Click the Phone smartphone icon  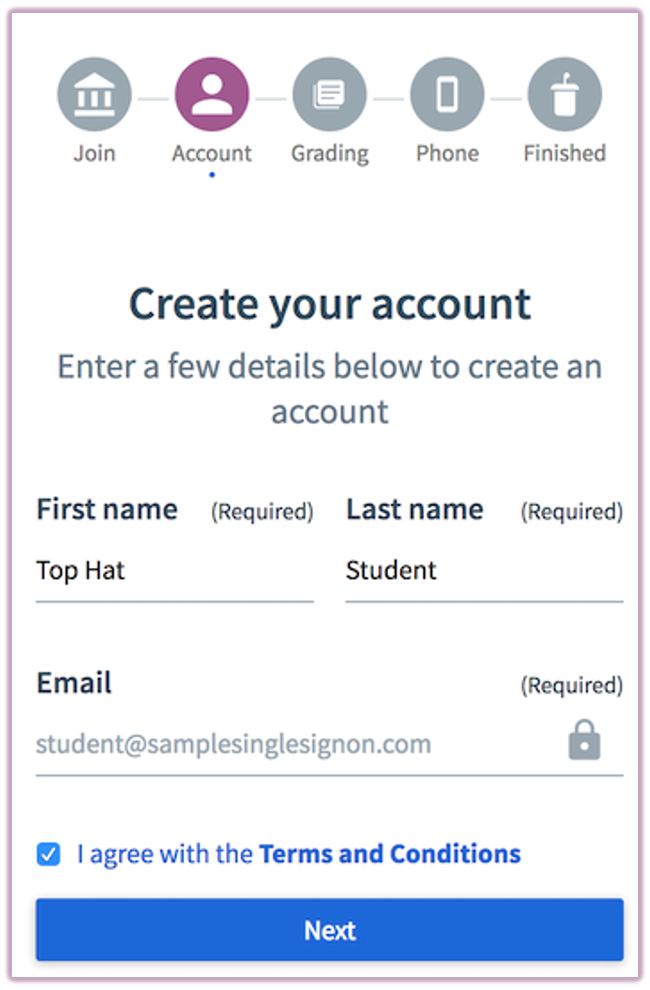coord(447,93)
